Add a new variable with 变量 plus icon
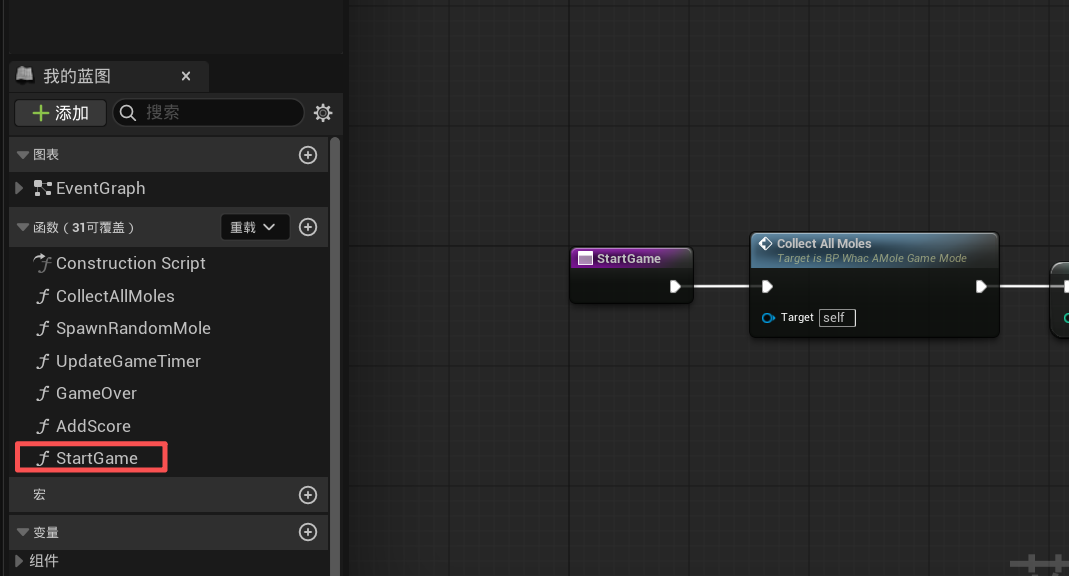Screen dimensions: 1069x576 coord(308,532)
